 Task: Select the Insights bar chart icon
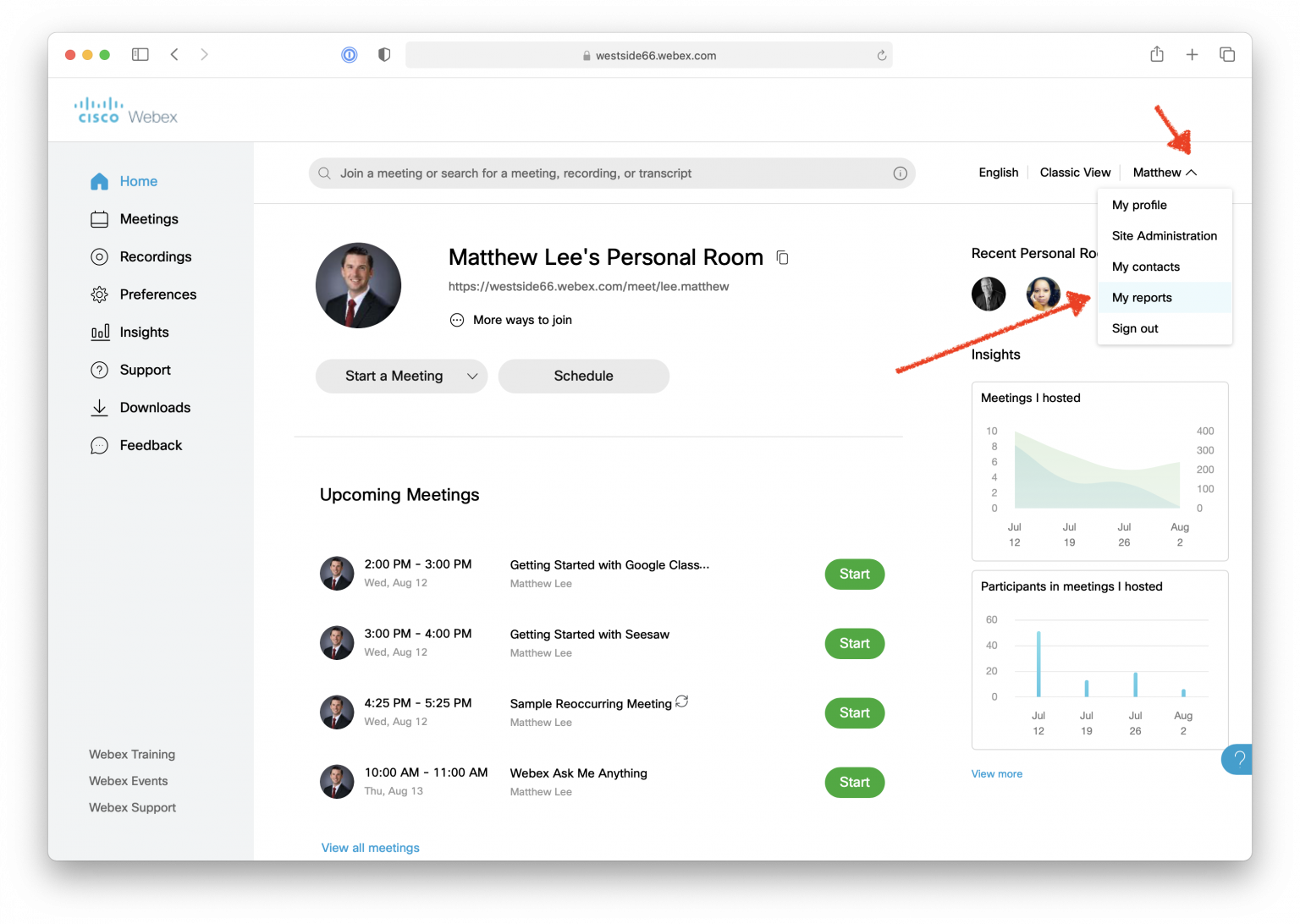(99, 332)
